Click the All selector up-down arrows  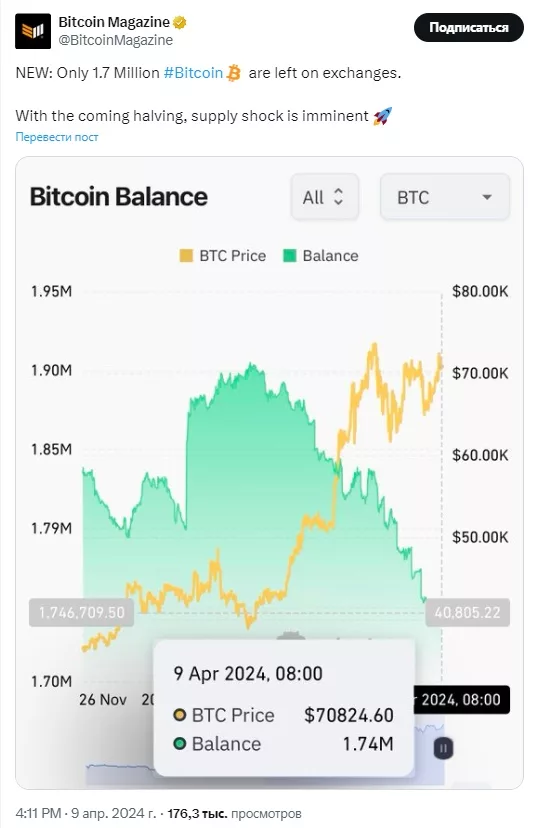pyautogui.click(x=339, y=197)
